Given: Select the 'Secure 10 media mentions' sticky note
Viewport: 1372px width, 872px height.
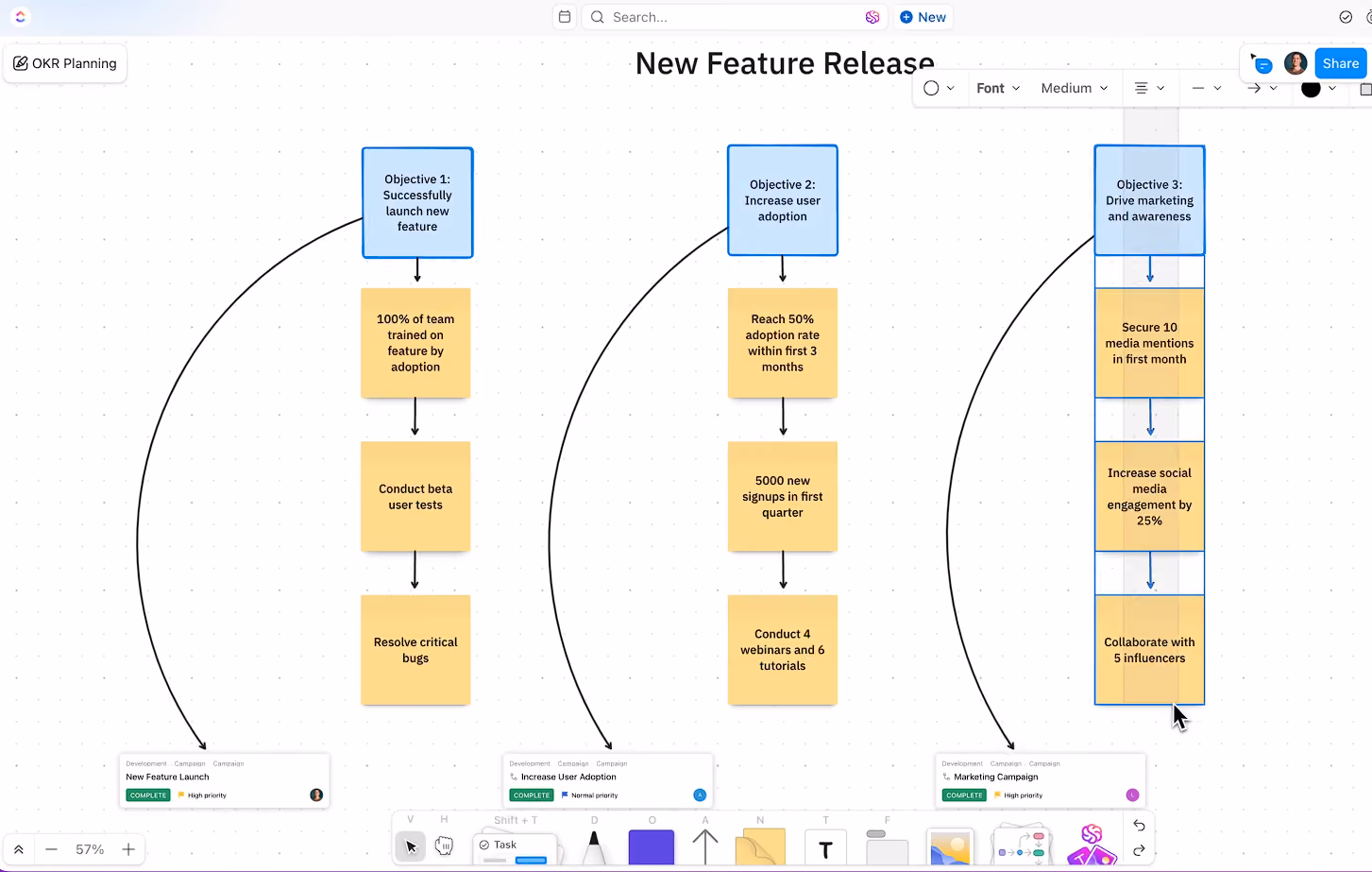Looking at the screenshot, I should 1149,343.
